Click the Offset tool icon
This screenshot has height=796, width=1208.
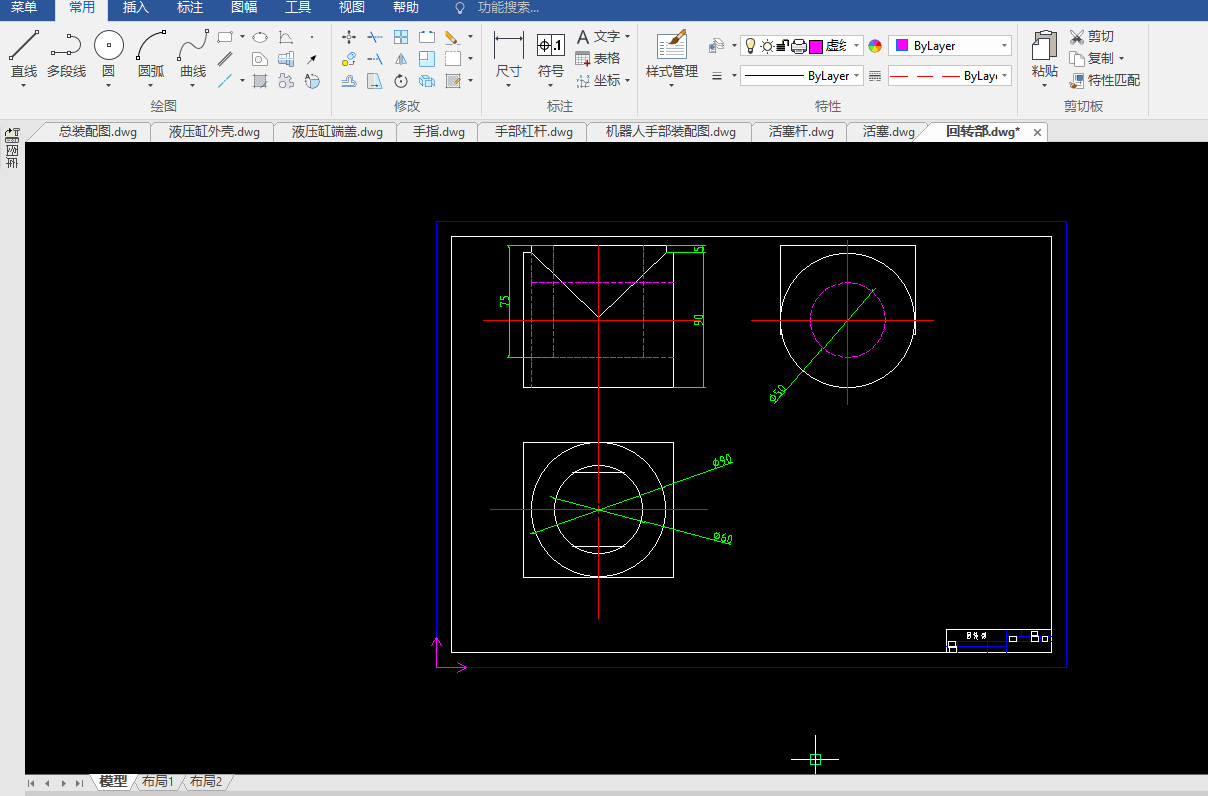349,81
